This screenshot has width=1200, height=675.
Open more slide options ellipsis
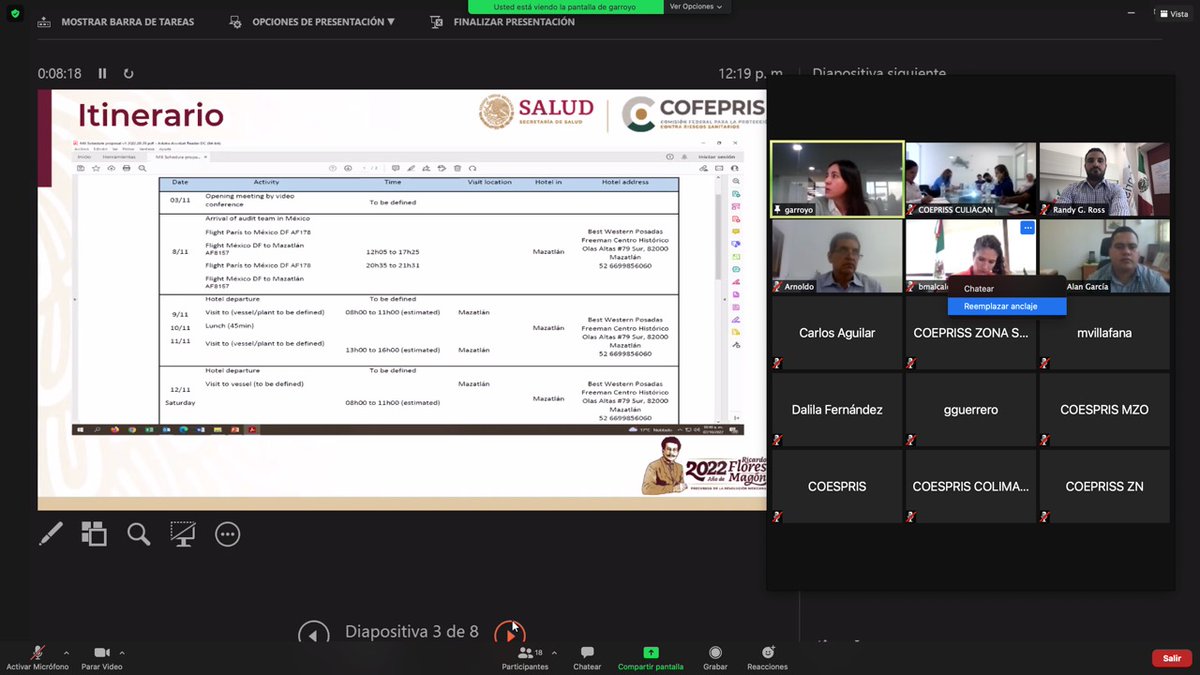[228, 534]
